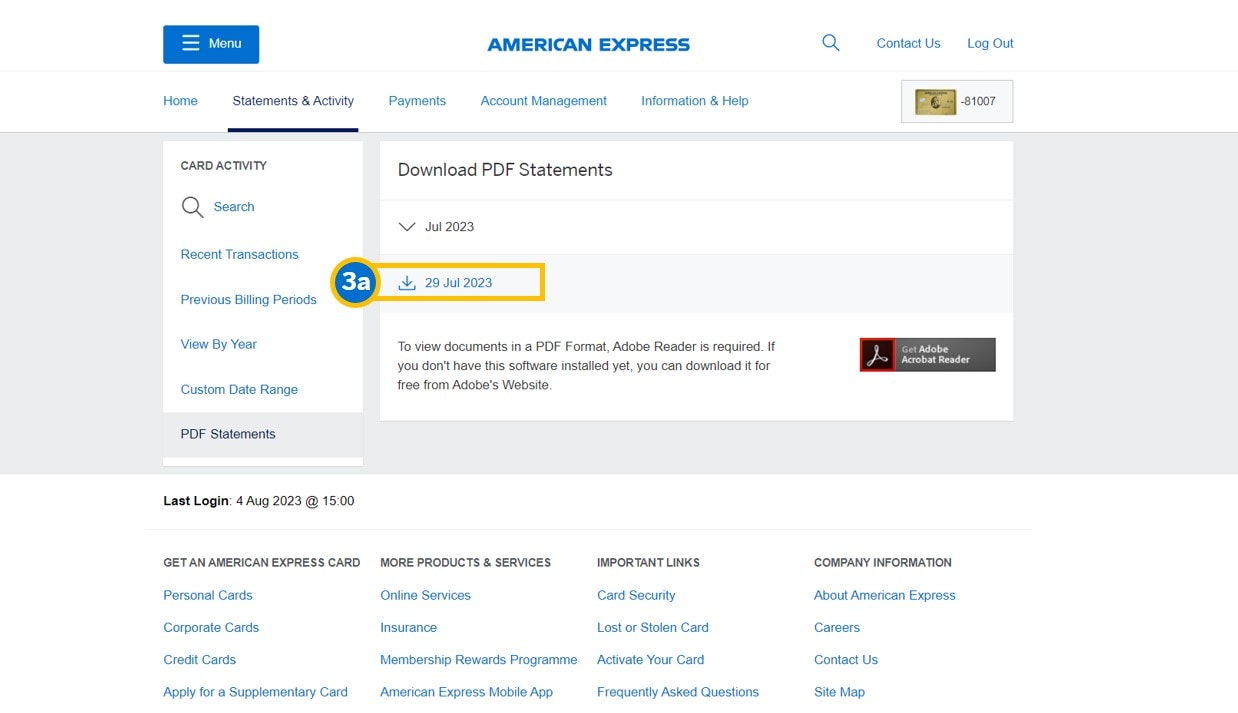Open the Account Management dropdown
1238x713 pixels.
[x=543, y=101]
